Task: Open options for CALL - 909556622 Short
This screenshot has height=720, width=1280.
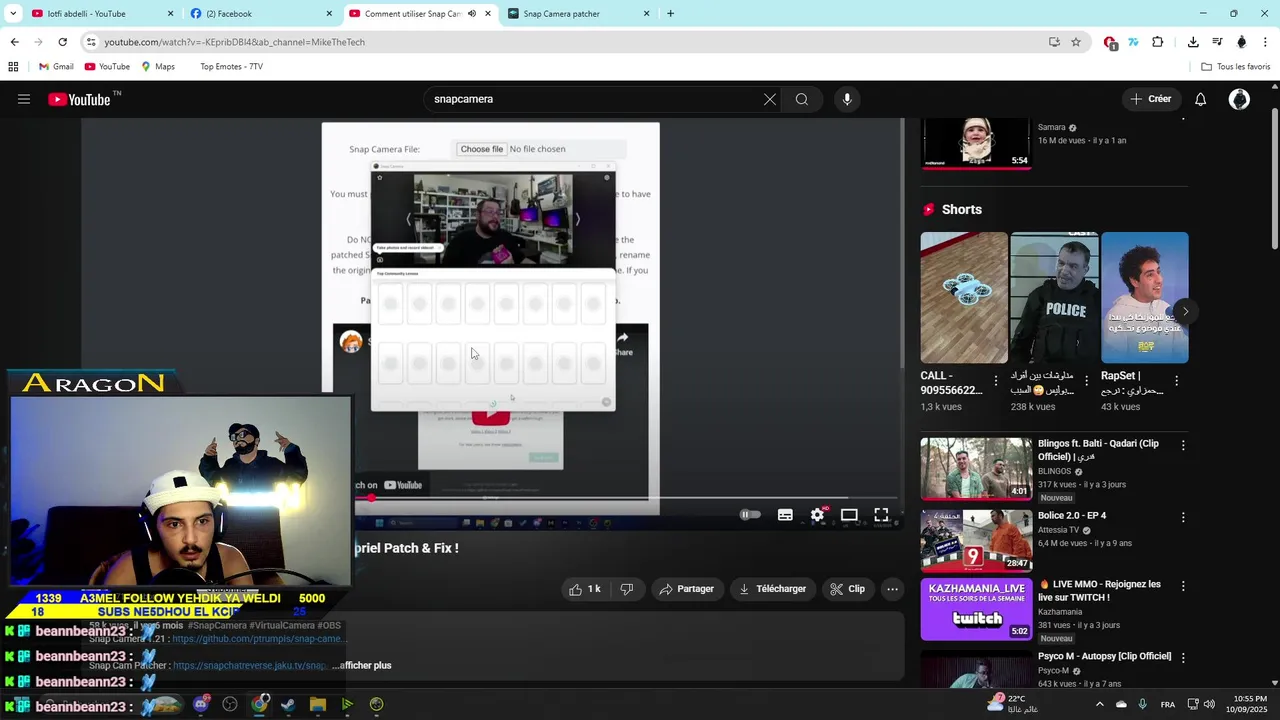Action: (x=996, y=381)
